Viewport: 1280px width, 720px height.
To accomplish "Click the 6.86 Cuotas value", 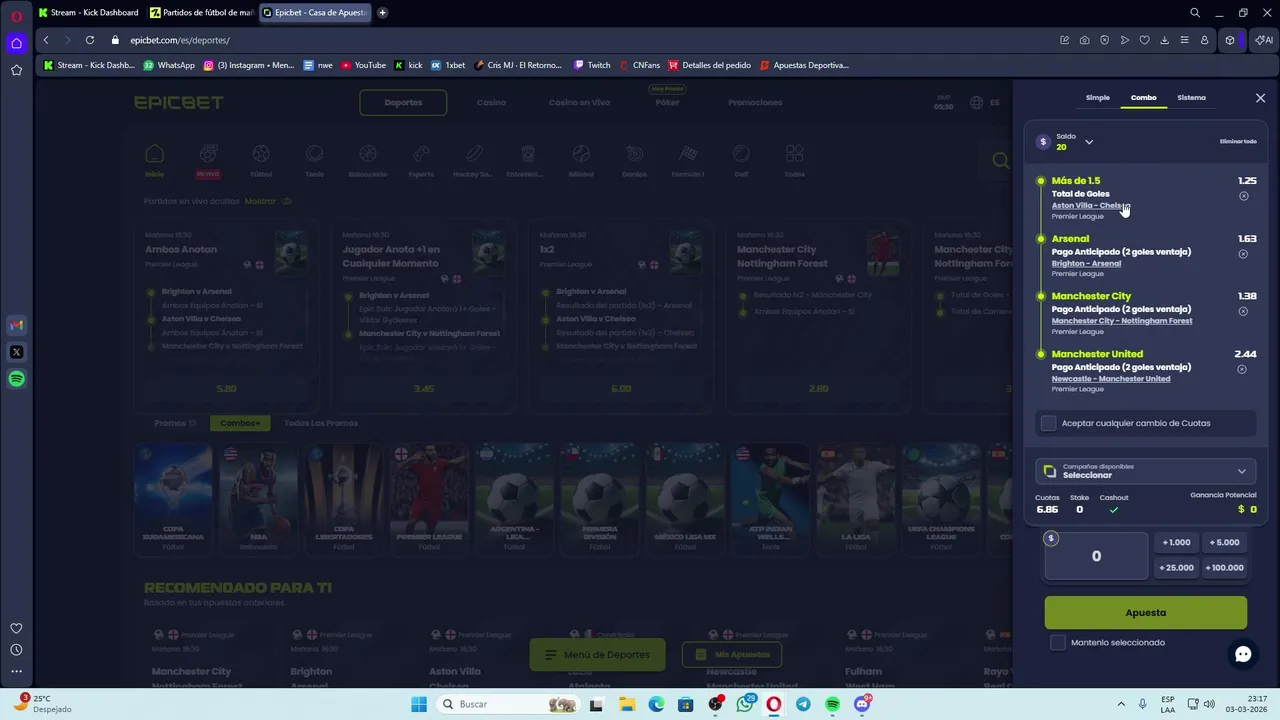I will tap(1047, 510).
